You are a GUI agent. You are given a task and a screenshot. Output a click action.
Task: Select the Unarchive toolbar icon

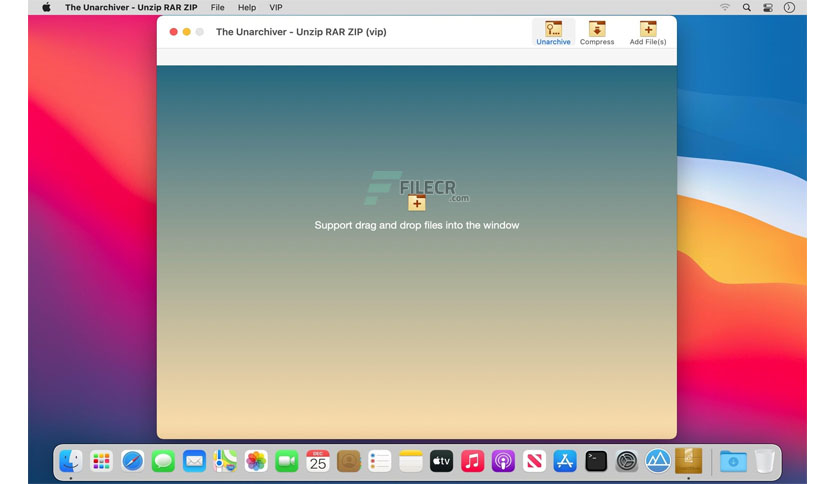[x=553, y=33]
